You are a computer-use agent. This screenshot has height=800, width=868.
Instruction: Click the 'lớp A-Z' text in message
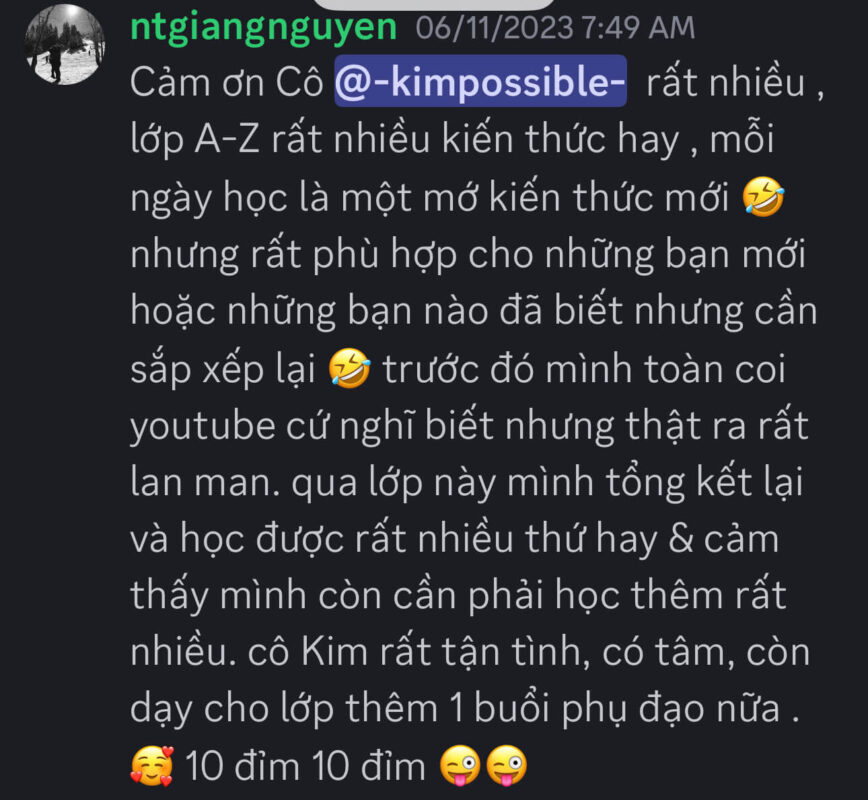195,139
